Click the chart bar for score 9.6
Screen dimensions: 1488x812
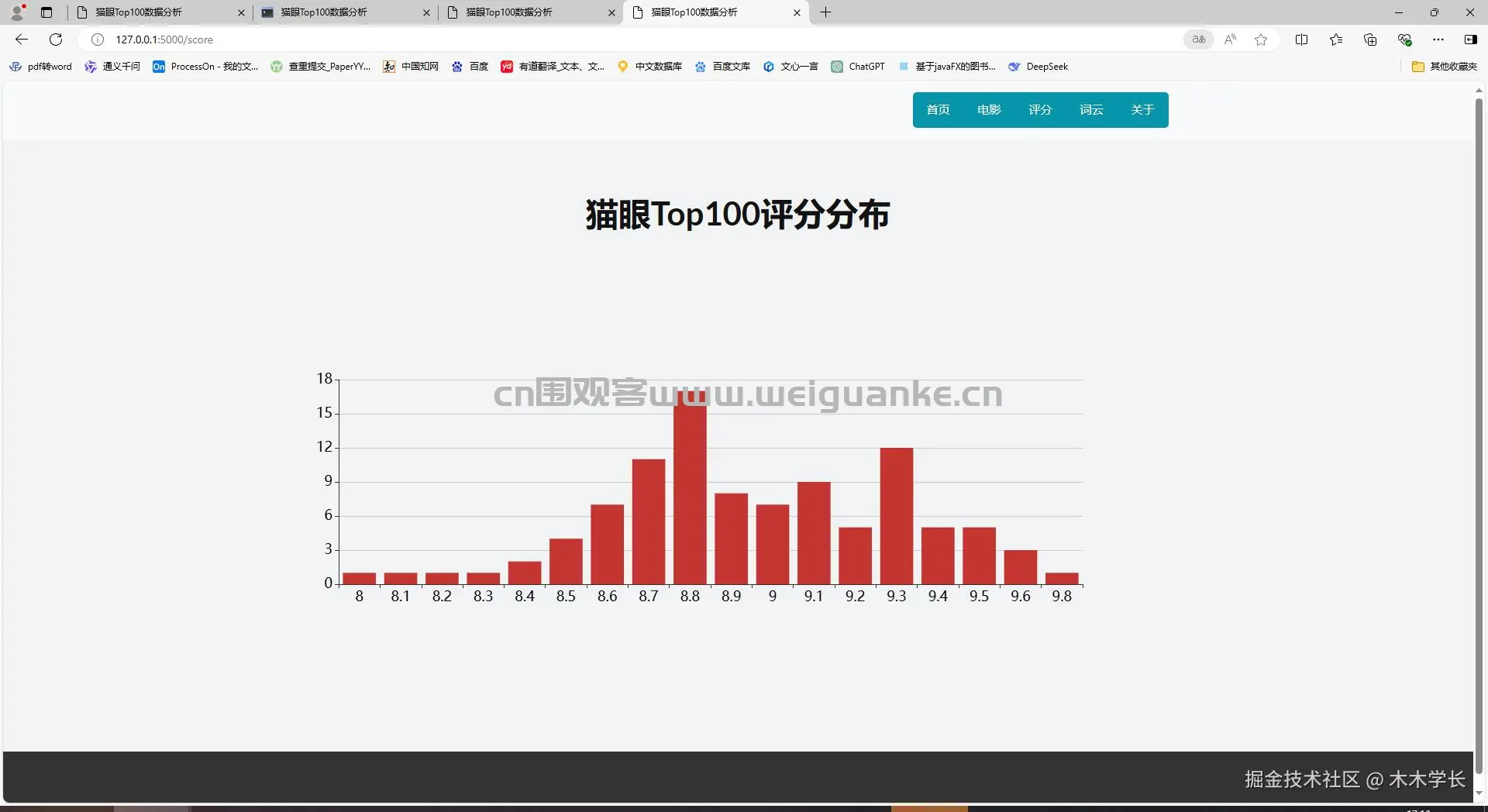[x=1021, y=567]
